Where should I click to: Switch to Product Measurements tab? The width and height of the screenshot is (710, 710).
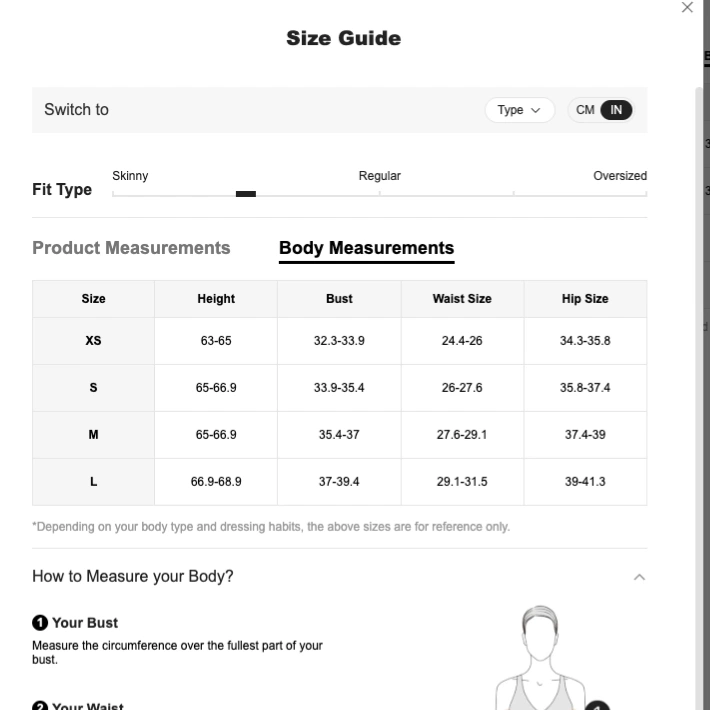pos(131,248)
